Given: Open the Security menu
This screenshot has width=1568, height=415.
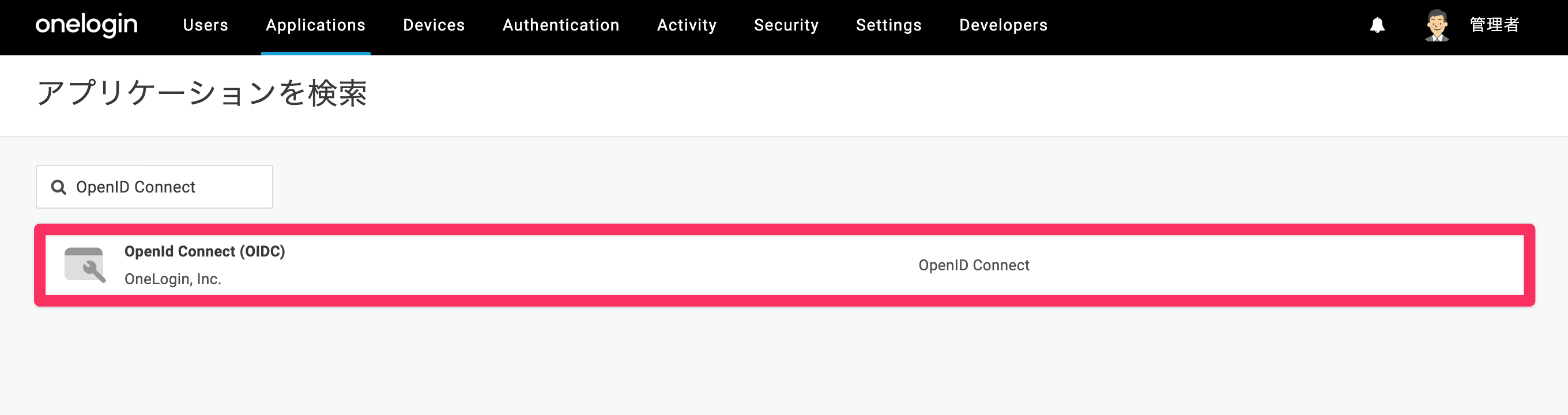Looking at the screenshot, I should 786,25.
